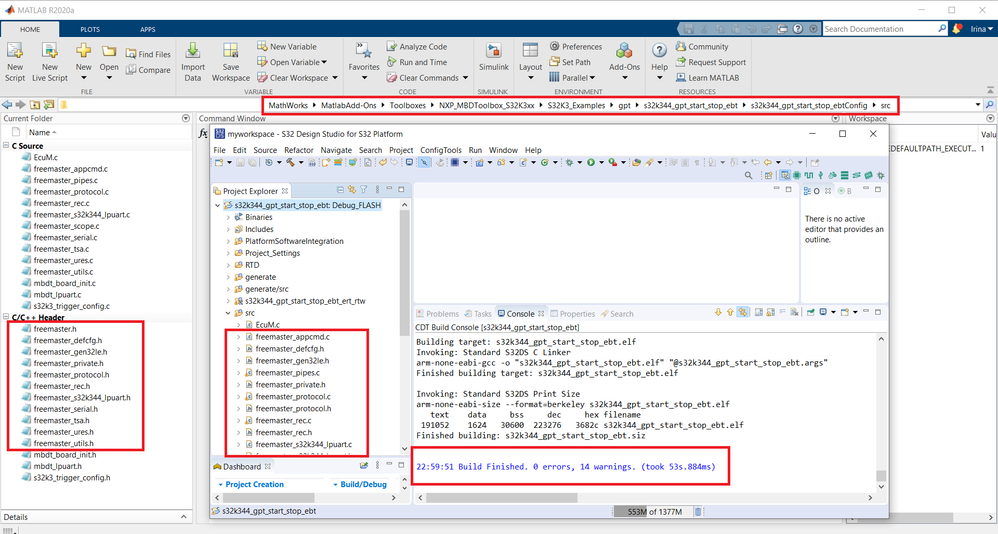The width and height of the screenshot is (998, 534).
Task: Collapse the s32k344_gpt_start_stop_ebt project node
Action: pyautogui.click(x=218, y=206)
